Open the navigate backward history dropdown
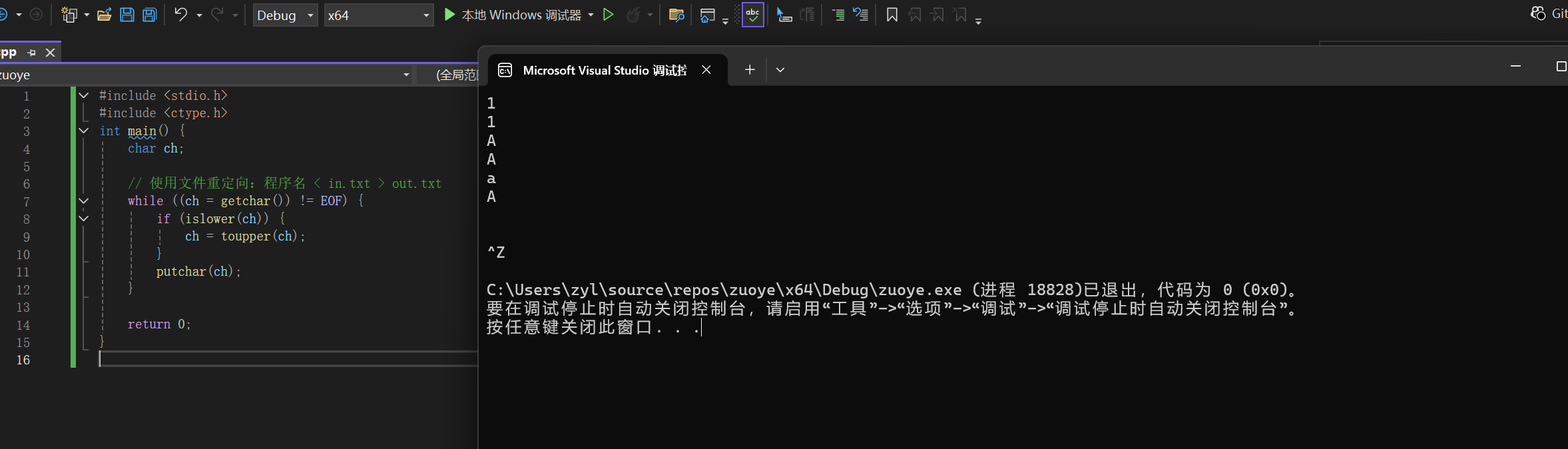 tap(19, 15)
